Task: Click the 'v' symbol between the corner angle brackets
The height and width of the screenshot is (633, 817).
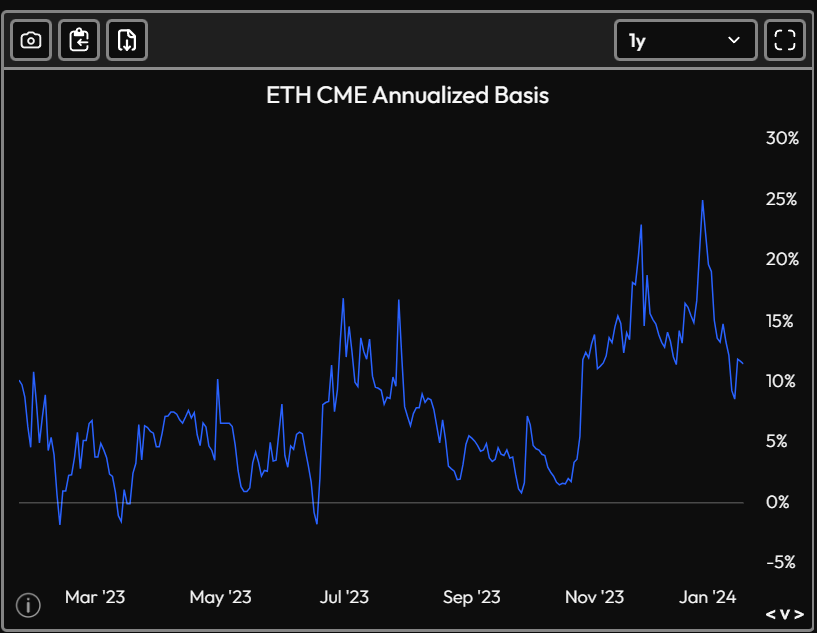Action: [785, 615]
